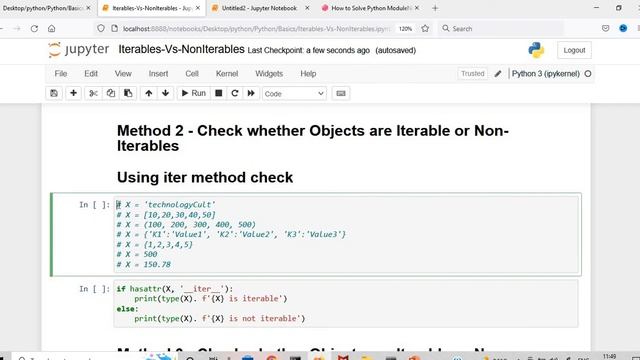
Task: Open the File menu
Action: click(60, 73)
